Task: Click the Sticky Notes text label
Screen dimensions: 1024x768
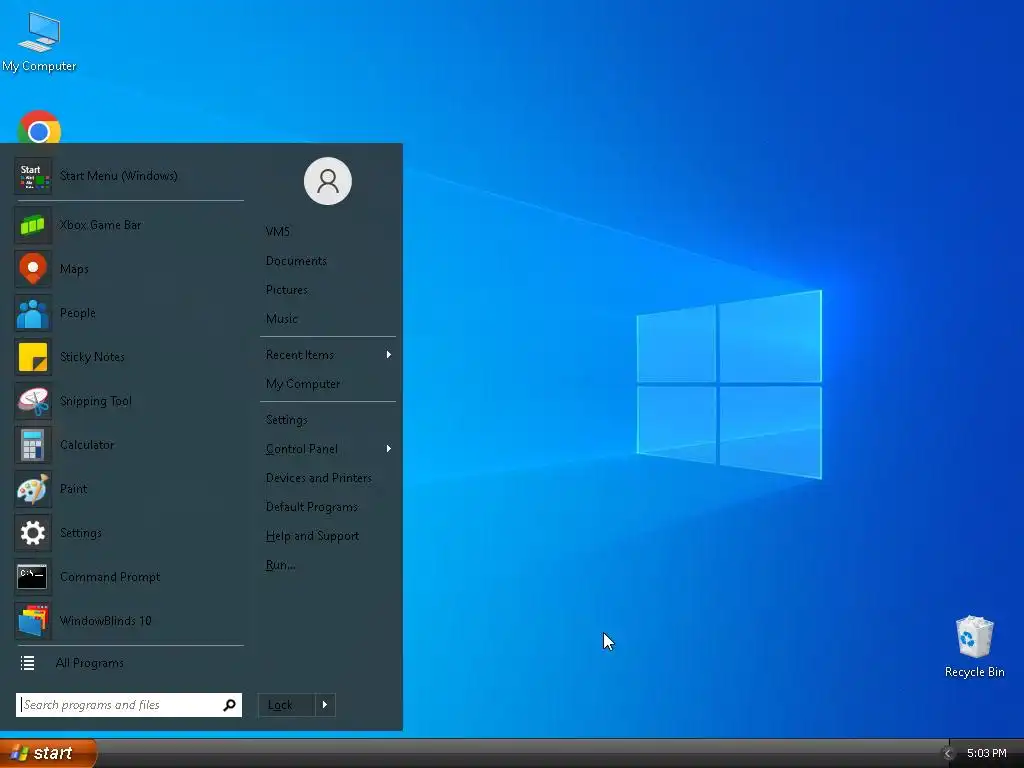Action: point(92,357)
